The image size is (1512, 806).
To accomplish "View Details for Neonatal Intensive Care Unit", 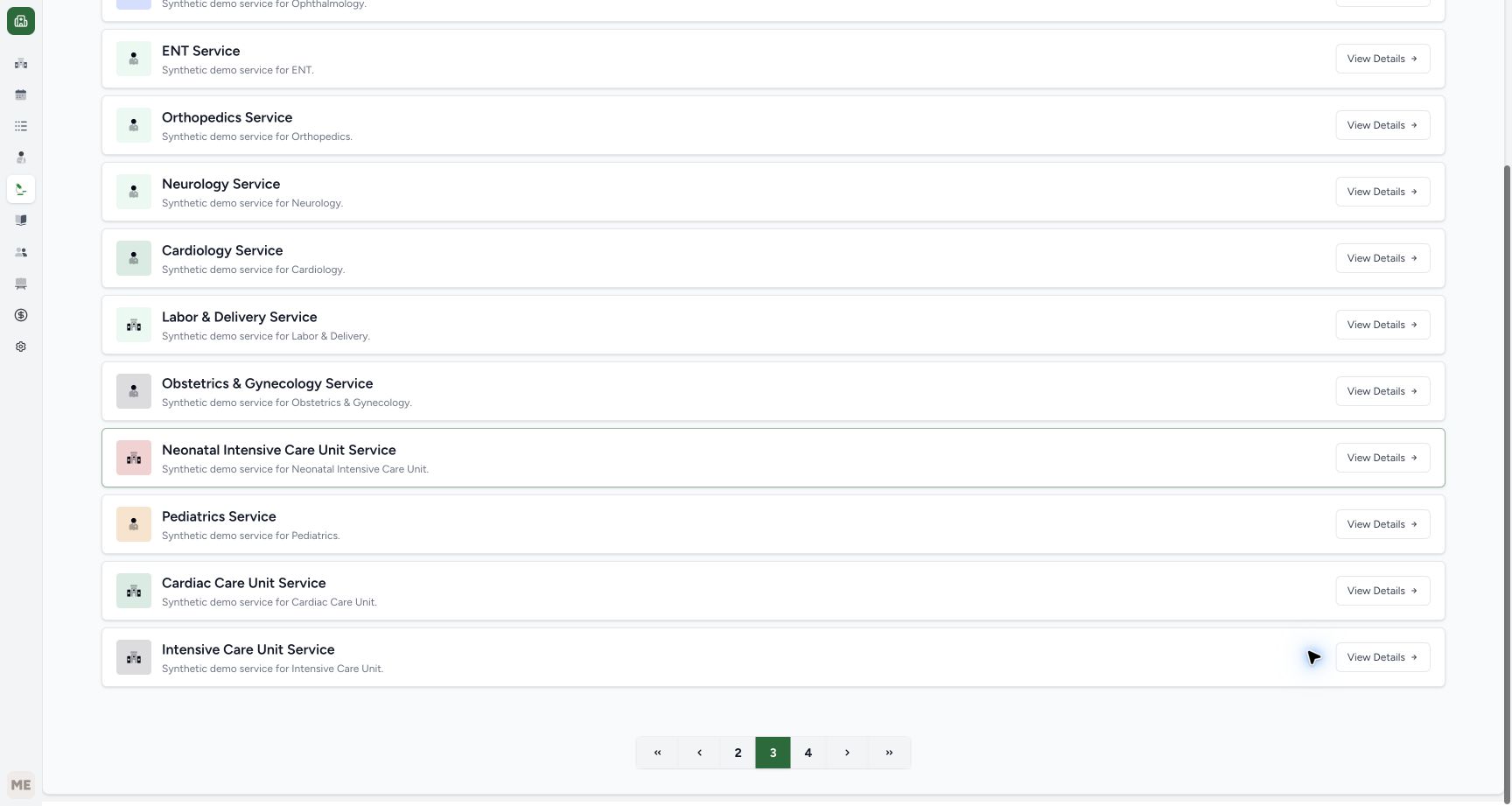I will pos(1382,458).
